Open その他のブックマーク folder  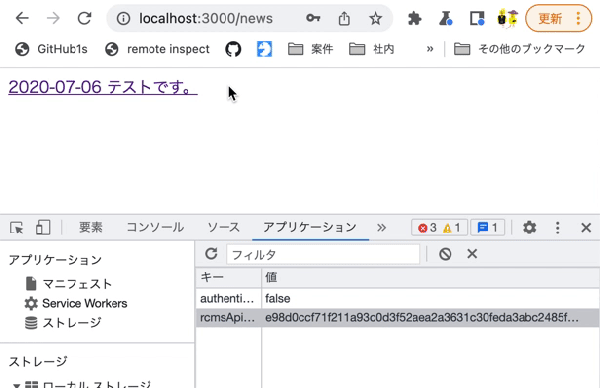[519, 49]
